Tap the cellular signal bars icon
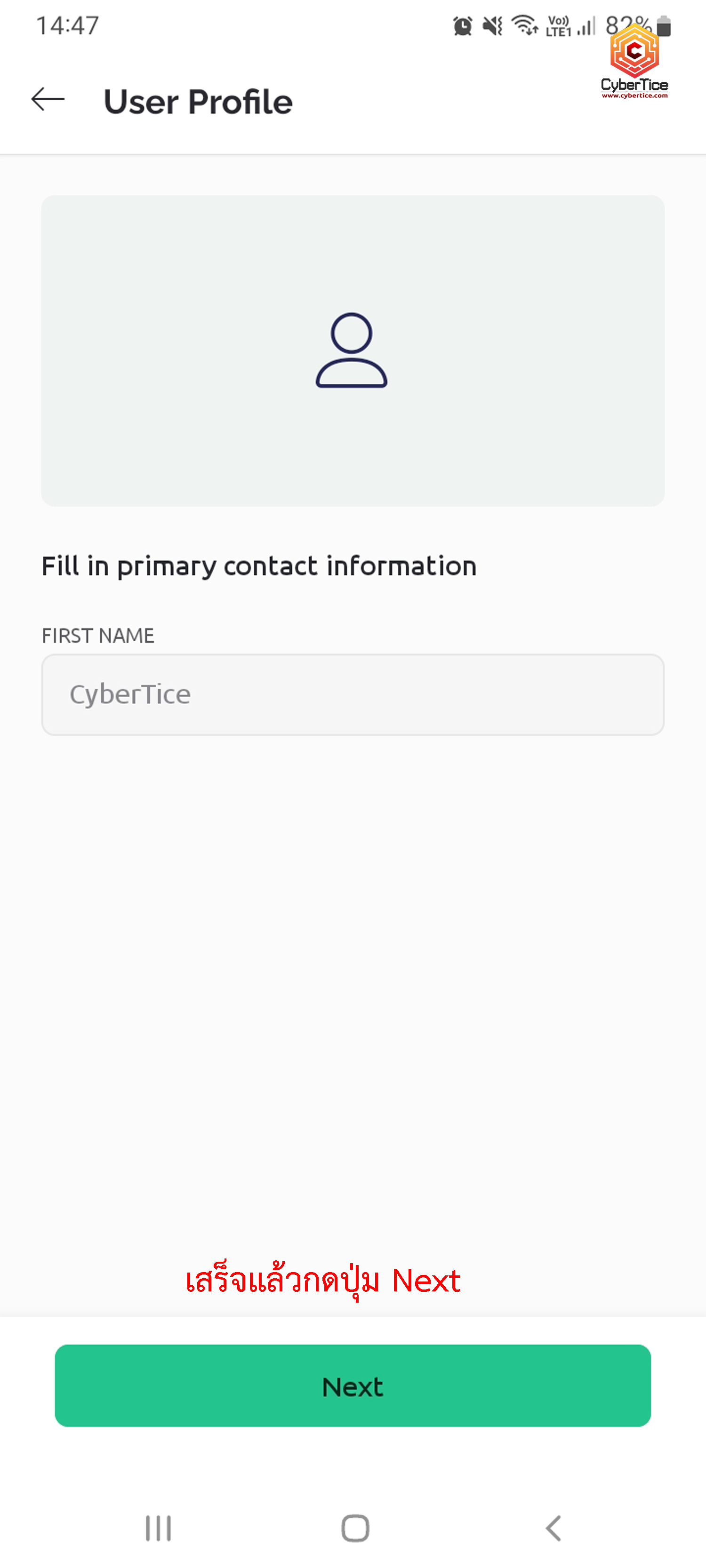This screenshot has width=706, height=1568. click(x=586, y=26)
